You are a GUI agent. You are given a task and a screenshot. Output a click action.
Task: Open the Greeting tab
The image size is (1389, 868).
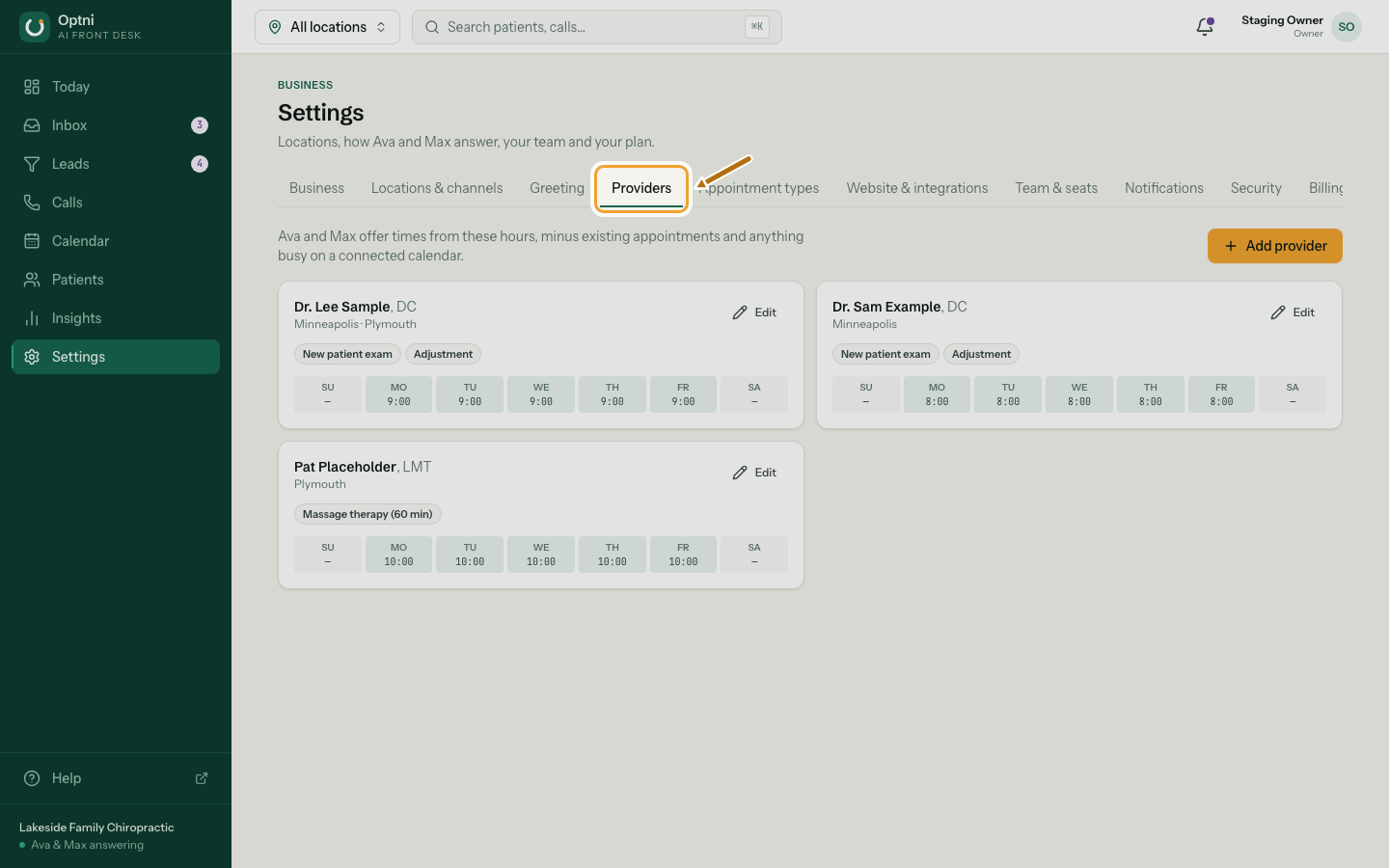(557, 188)
